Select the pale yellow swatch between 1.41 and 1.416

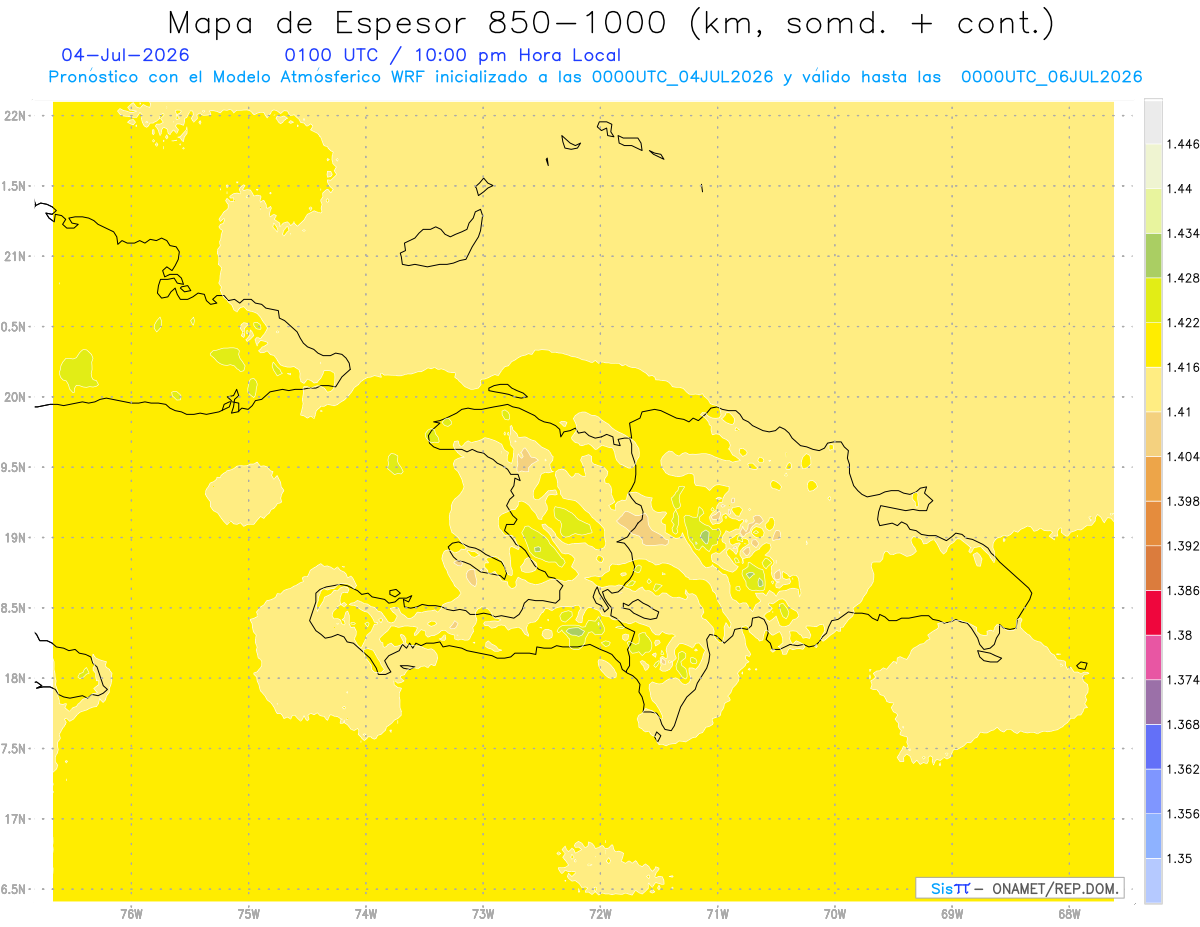tap(1153, 389)
